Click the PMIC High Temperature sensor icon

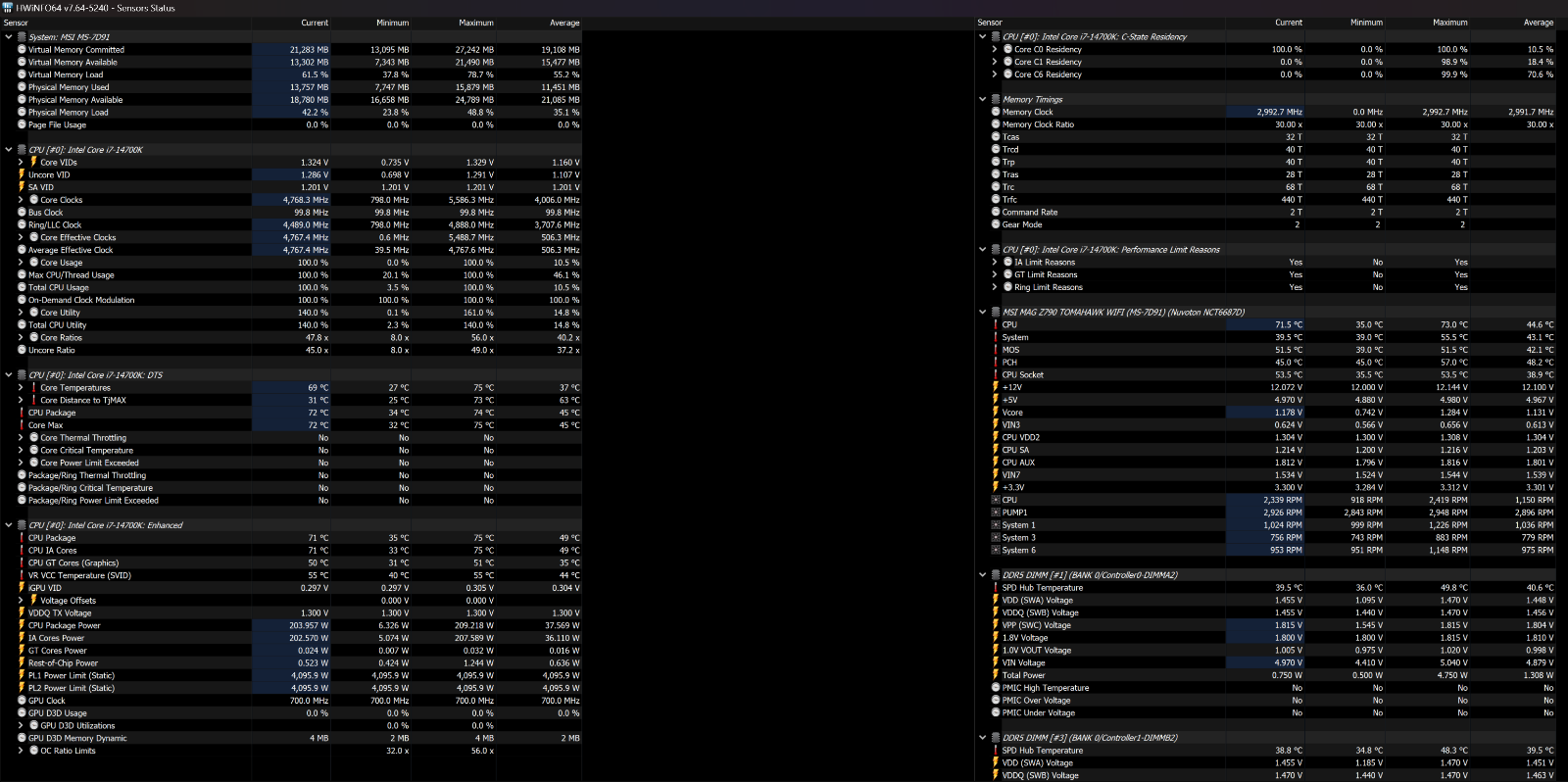click(x=996, y=688)
